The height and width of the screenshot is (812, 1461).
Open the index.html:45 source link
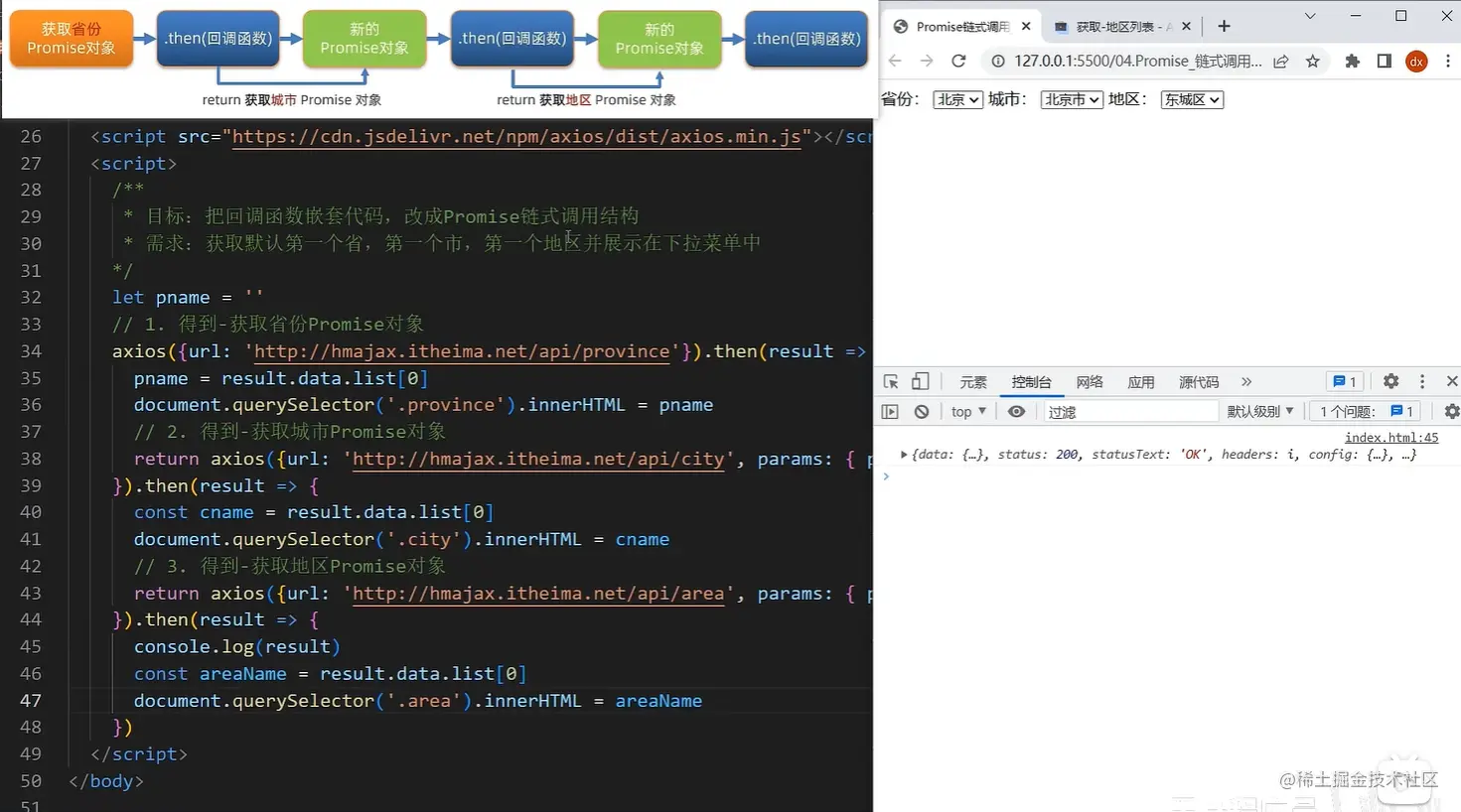tap(1391, 437)
